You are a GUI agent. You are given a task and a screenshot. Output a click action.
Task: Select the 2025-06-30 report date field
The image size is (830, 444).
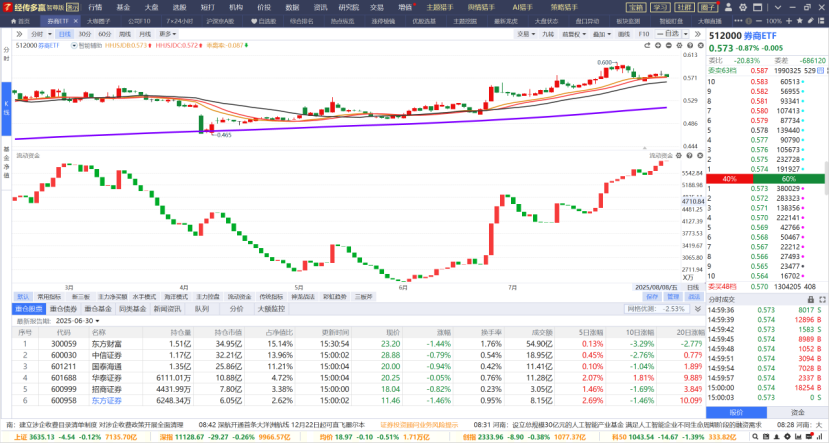tap(81, 321)
